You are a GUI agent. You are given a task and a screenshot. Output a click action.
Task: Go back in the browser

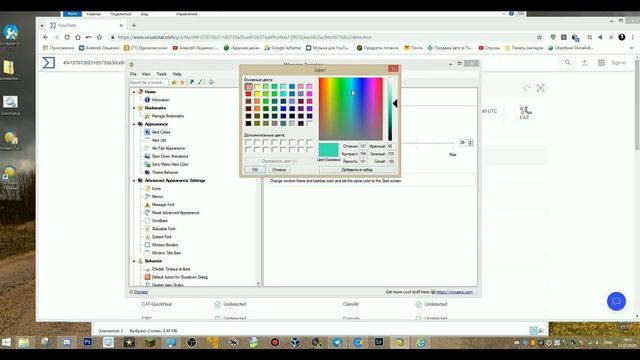point(45,37)
